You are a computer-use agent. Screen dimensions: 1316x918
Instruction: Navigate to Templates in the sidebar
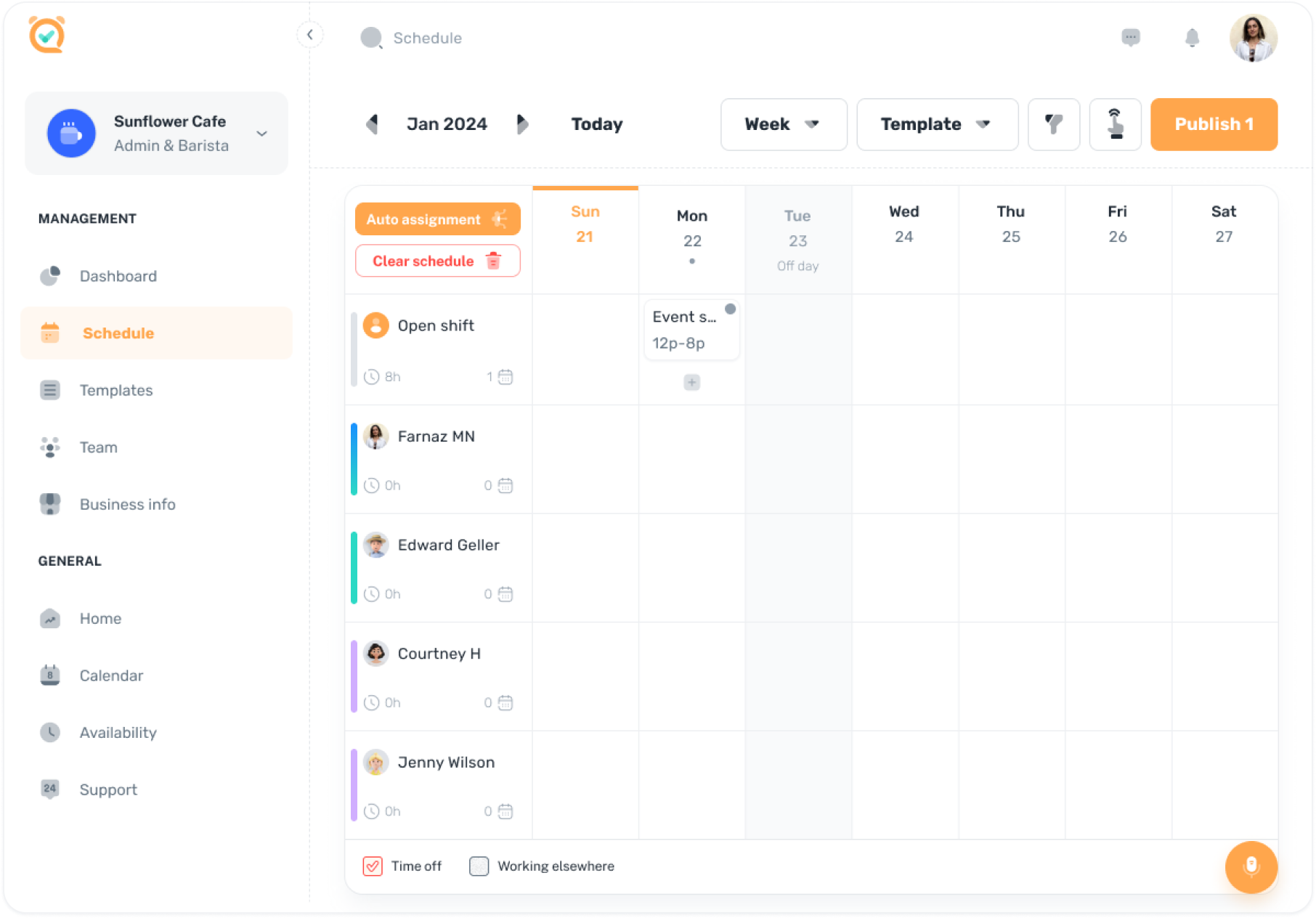(x=116, y=390)
